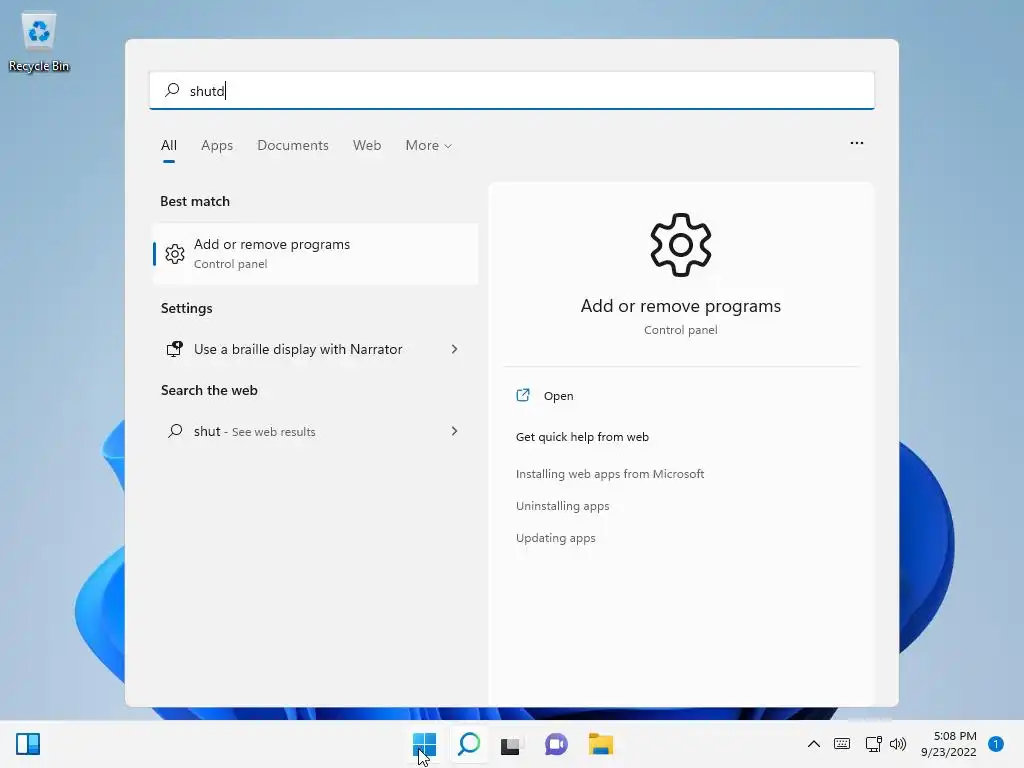Click the Search the web heading
Image resolution: width=1024 pixels, height=768 pixels.
pos(209,391)
